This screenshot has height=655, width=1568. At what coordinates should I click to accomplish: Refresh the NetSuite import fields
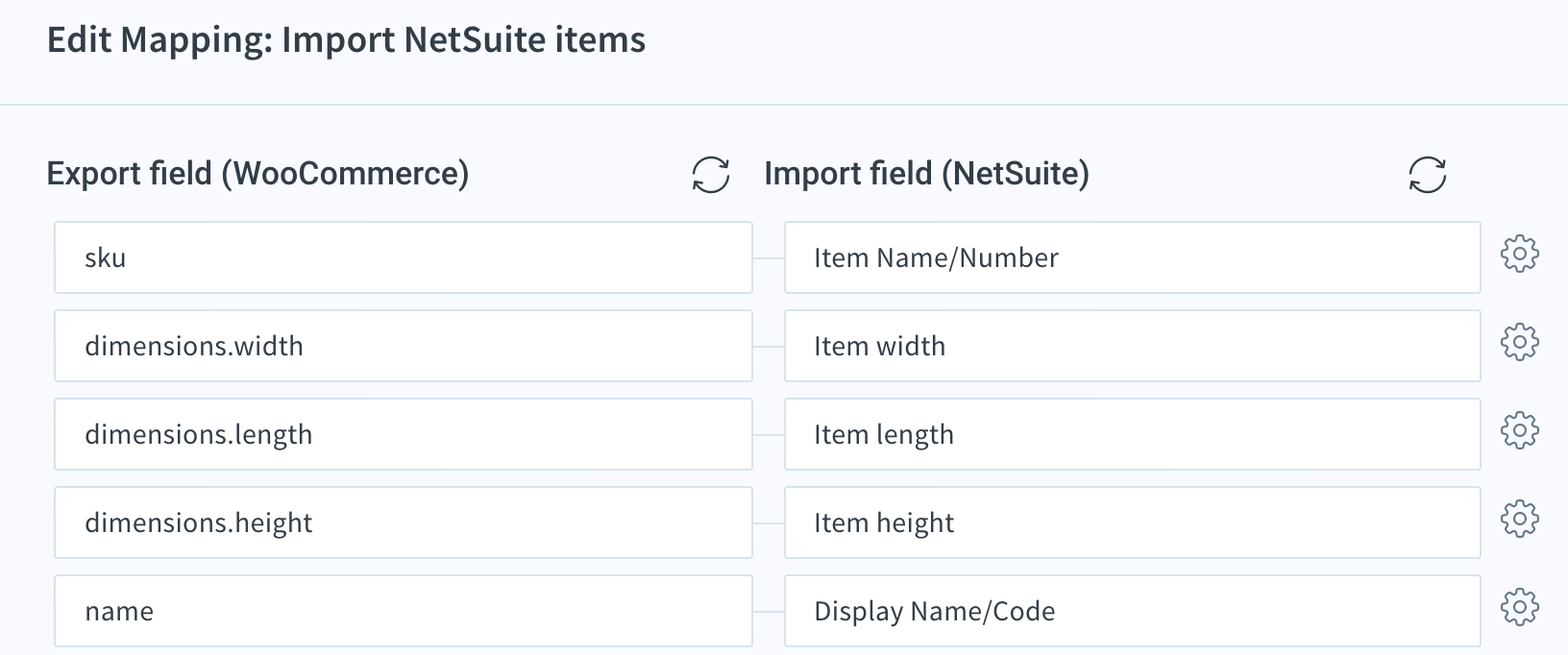(1428, 176)
